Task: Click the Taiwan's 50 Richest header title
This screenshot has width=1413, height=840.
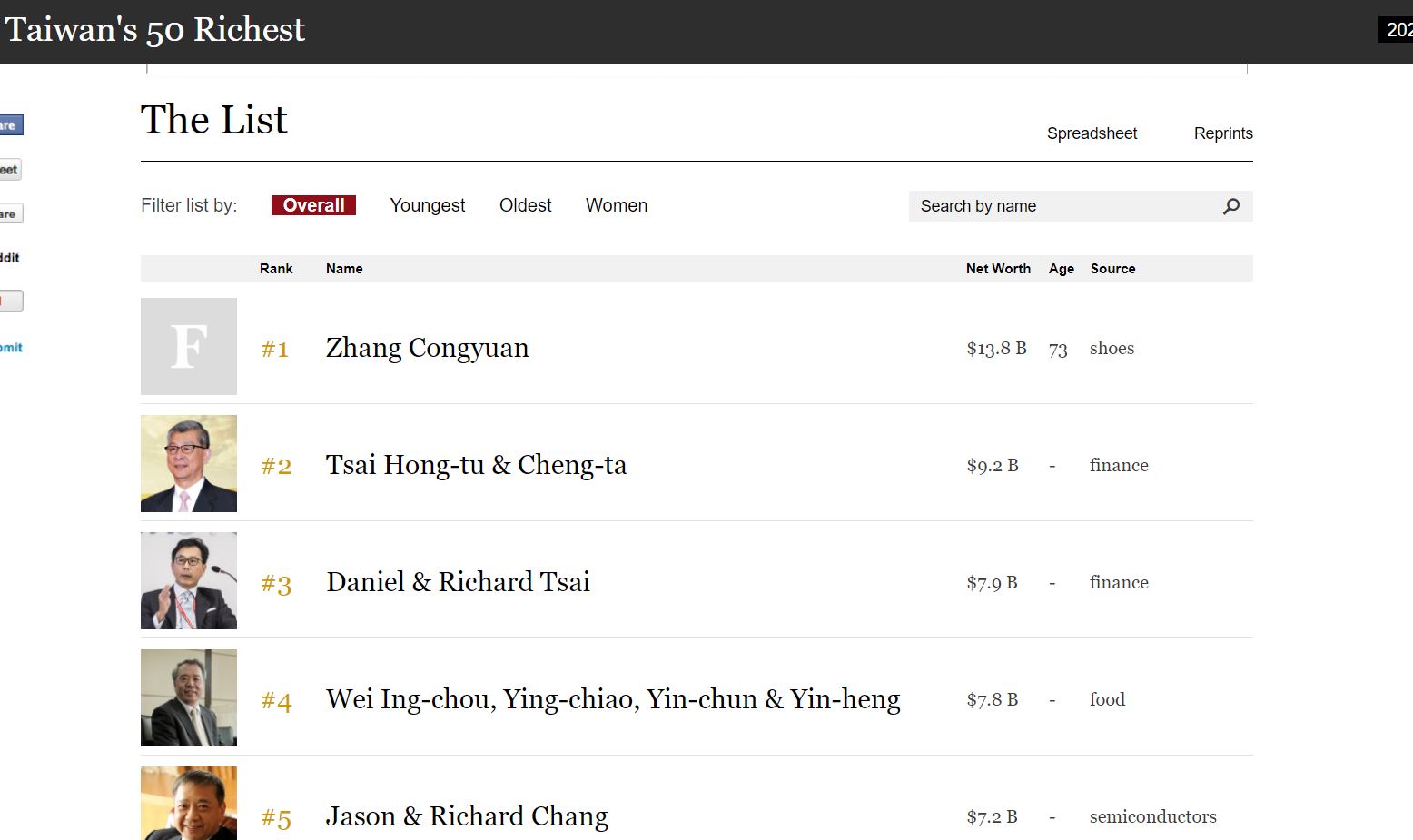Action: pos(154,30)
